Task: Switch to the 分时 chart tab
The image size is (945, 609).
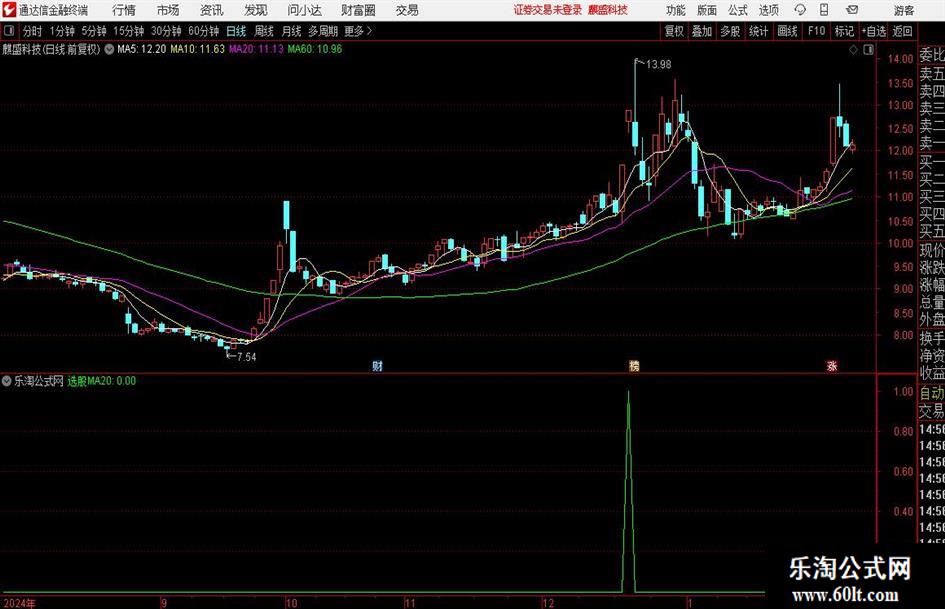Action: pos(33,31)
